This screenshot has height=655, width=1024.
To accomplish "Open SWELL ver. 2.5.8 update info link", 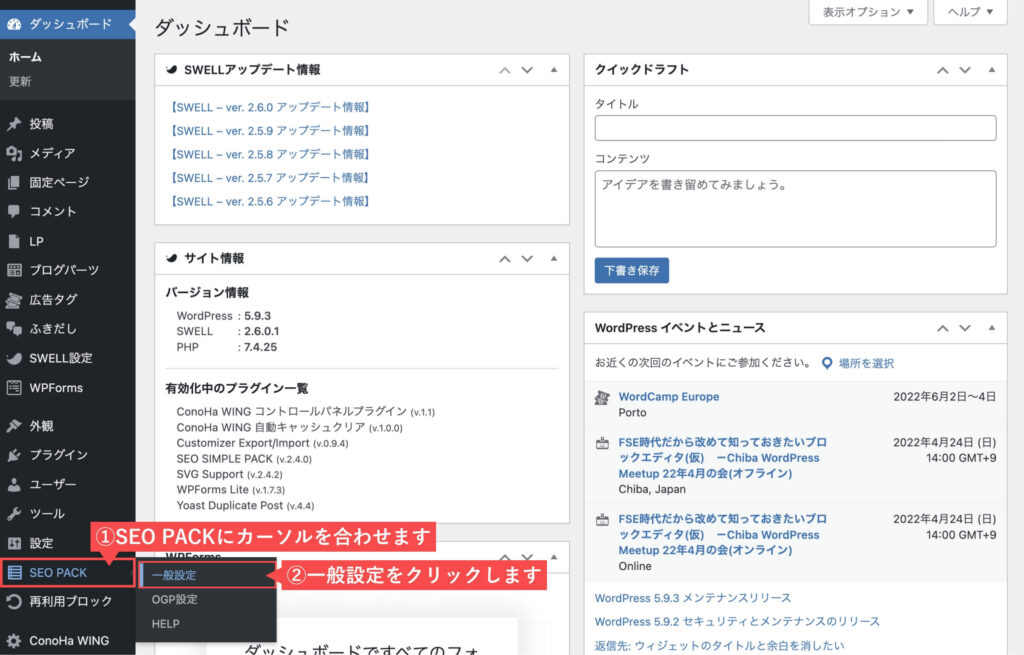I will [270, 154].
